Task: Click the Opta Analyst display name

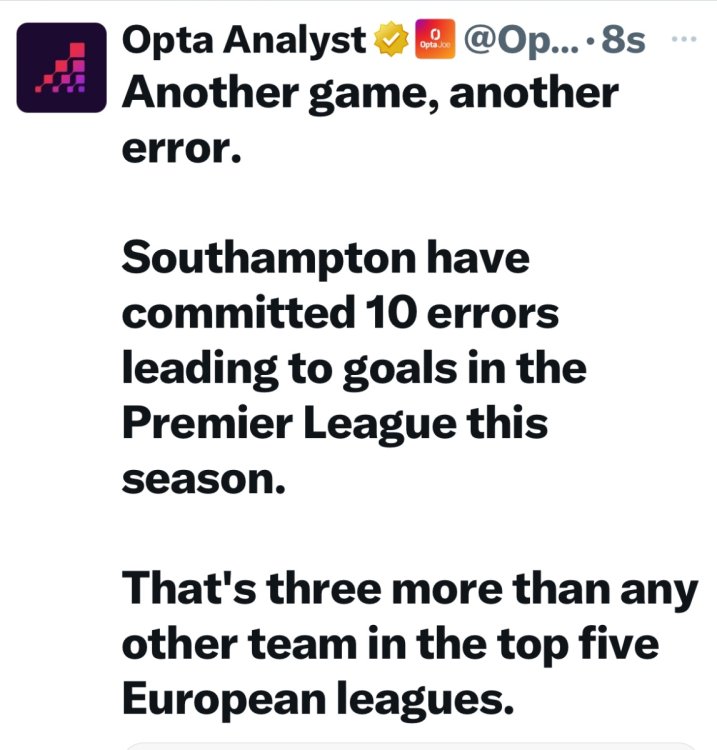Action: [244, 41]
